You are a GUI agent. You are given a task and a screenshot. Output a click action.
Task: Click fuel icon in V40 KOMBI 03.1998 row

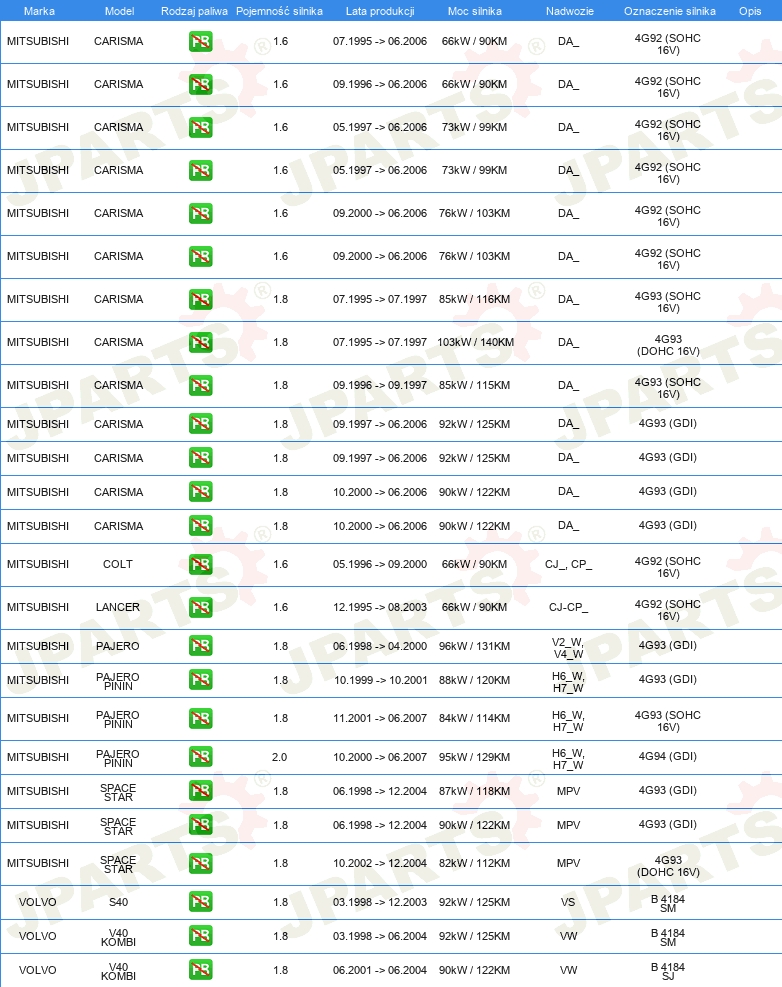(200, 937)
